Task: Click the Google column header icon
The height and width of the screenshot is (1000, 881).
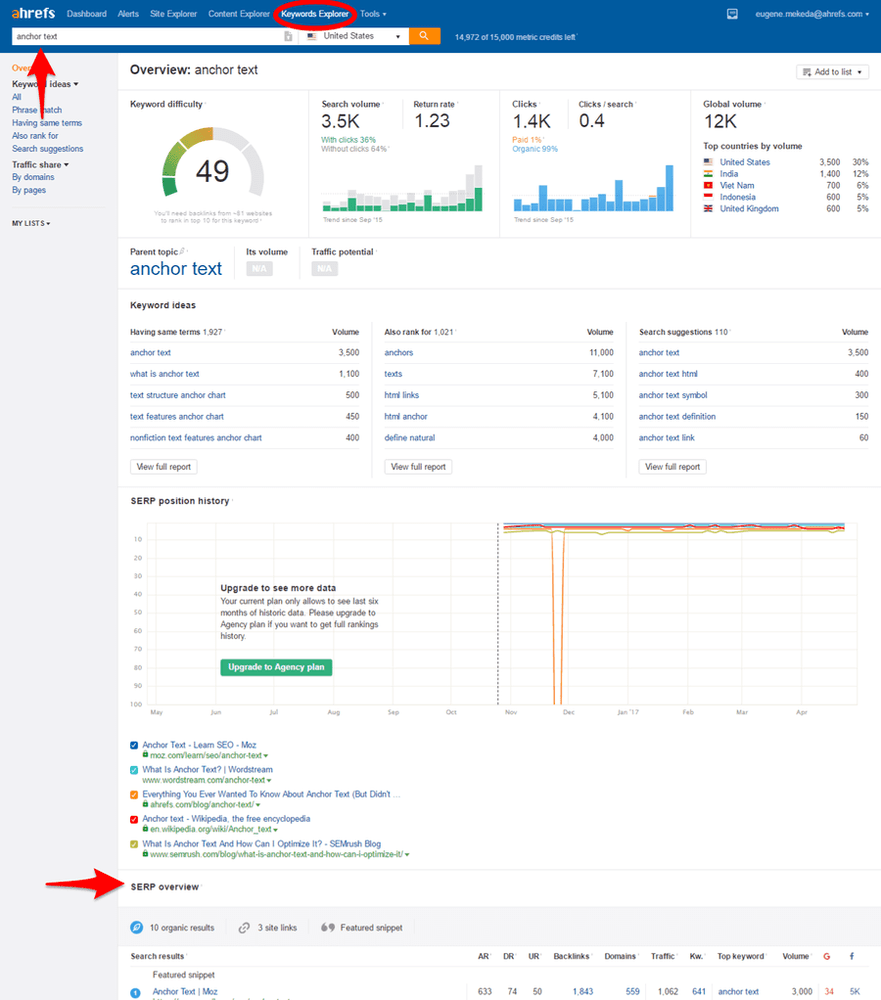Action: coord(827,957)
